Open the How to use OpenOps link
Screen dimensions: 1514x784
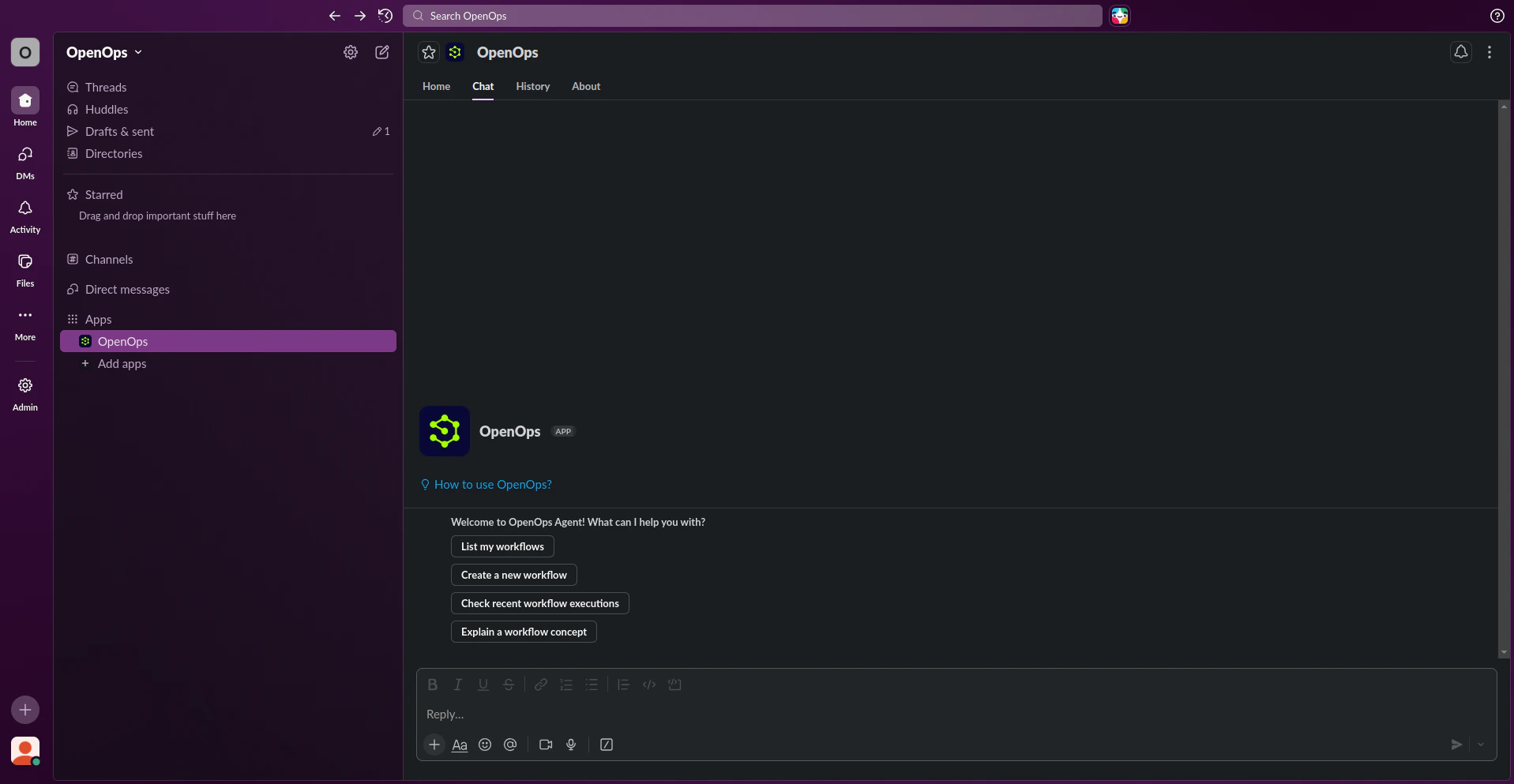[492, 484]
